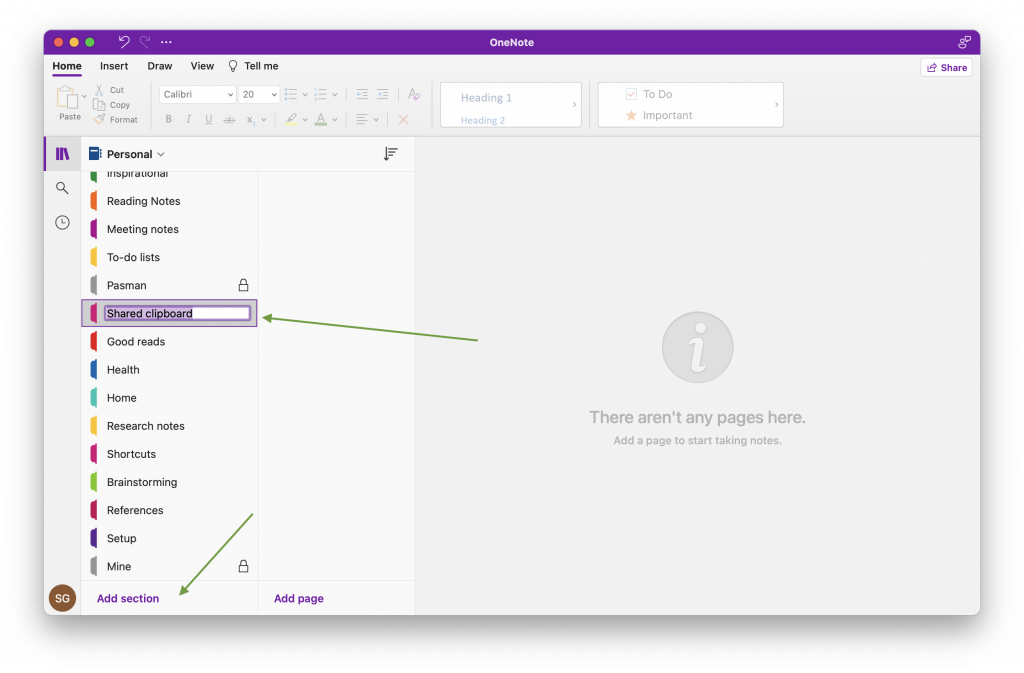Increase the indent level
1024x673 pixels.
click(383, 95)
